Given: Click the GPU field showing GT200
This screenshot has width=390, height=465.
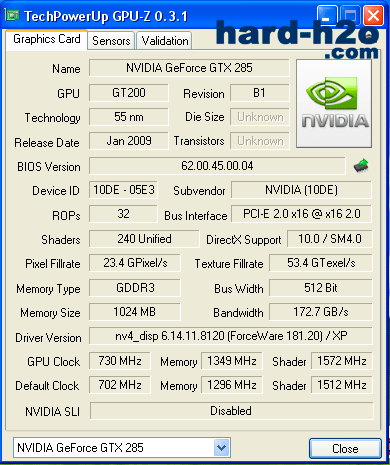Looking at the screenshot, I should [129, 93].
